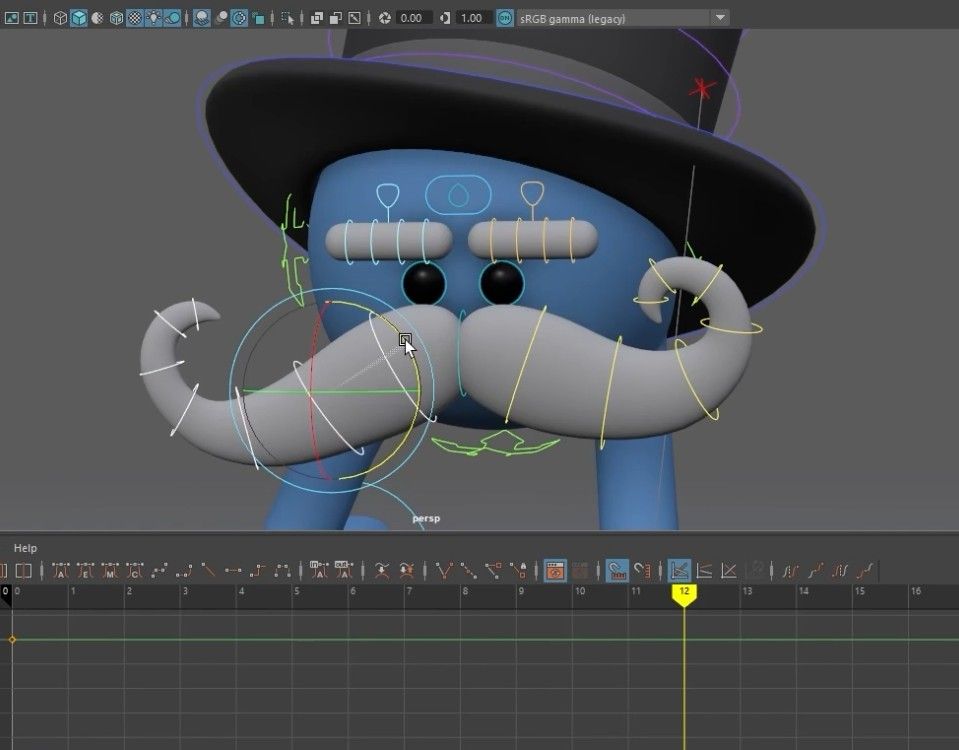Toggle use all lights bulb icon
Screen dimensions: 959x750
coord(154,18)
